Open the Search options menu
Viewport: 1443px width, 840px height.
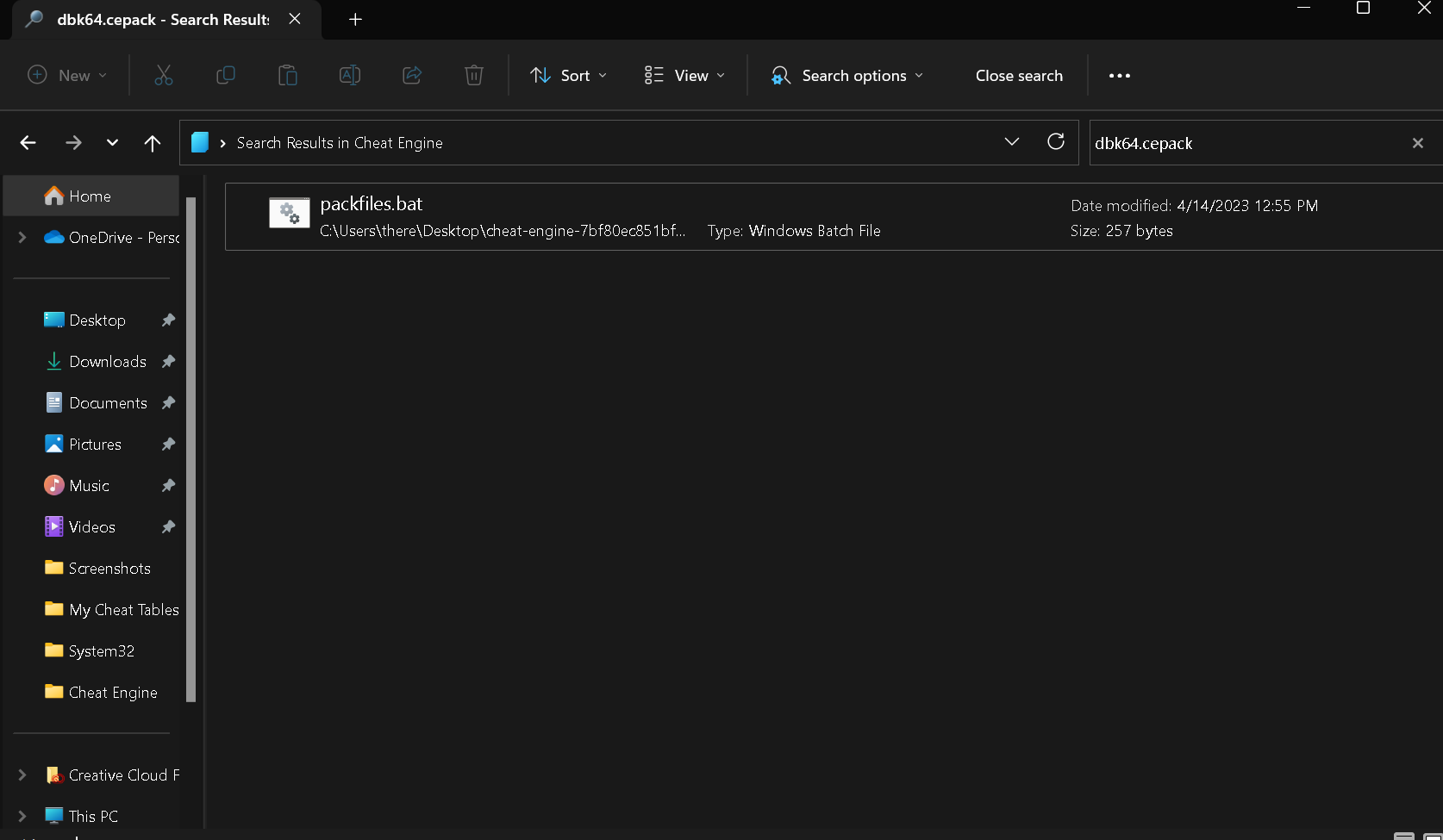[847, 76]
